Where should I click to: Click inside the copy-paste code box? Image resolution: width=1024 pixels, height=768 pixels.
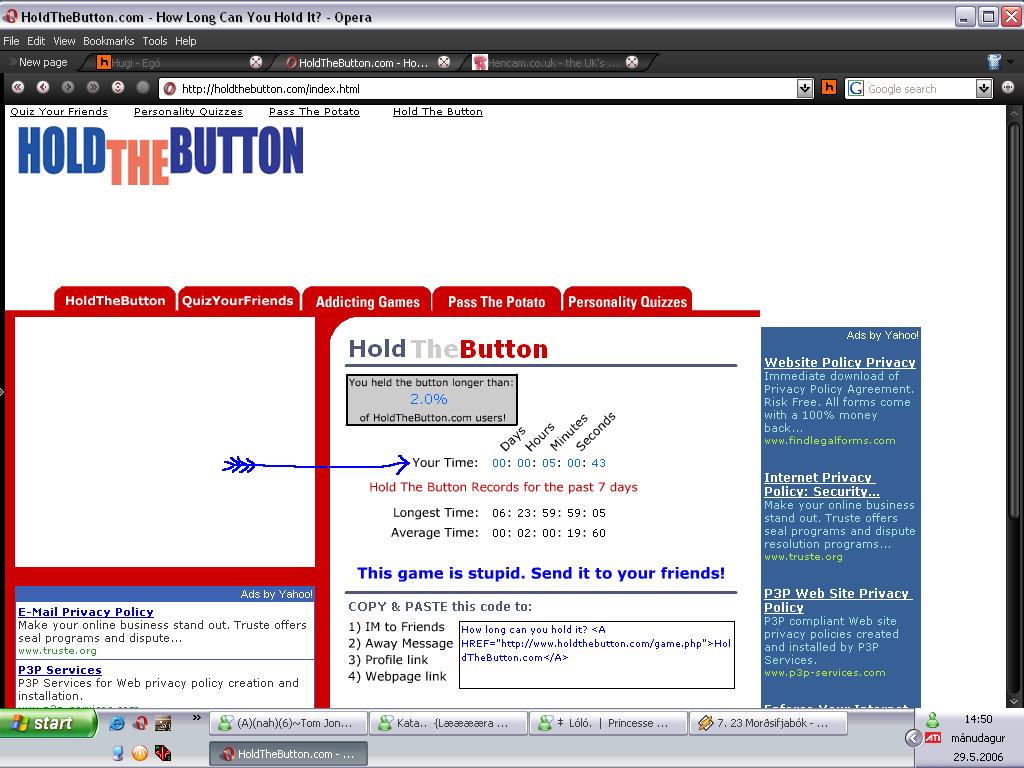point(597,655)
